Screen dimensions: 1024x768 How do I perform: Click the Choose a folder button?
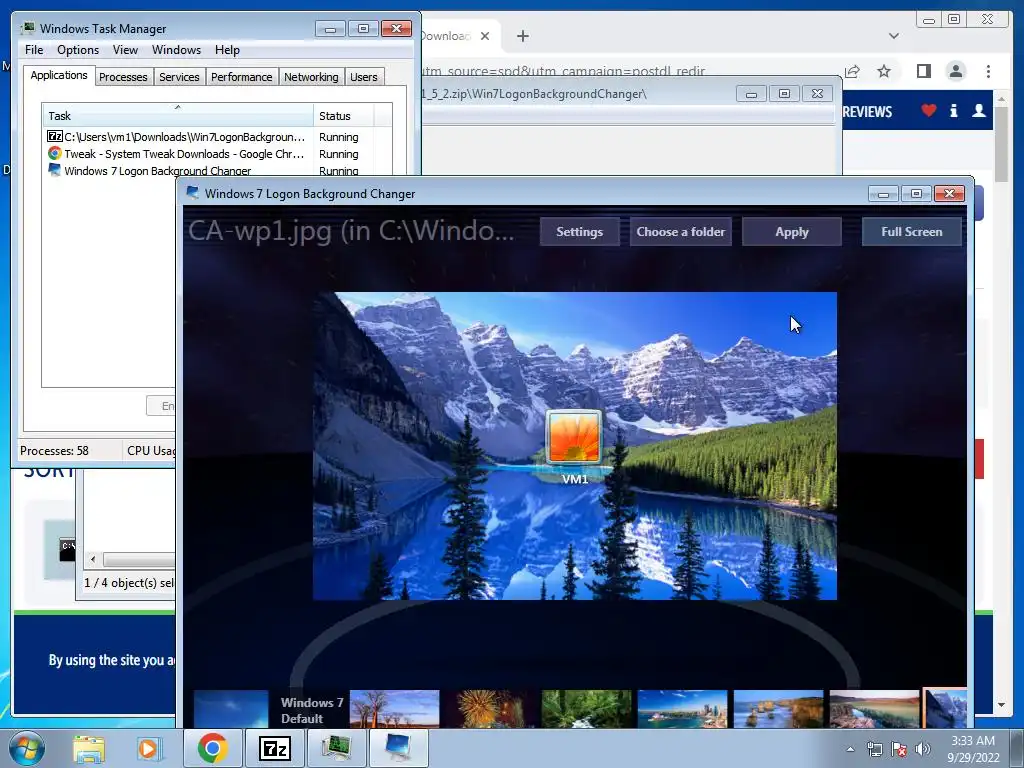(680, 232)
